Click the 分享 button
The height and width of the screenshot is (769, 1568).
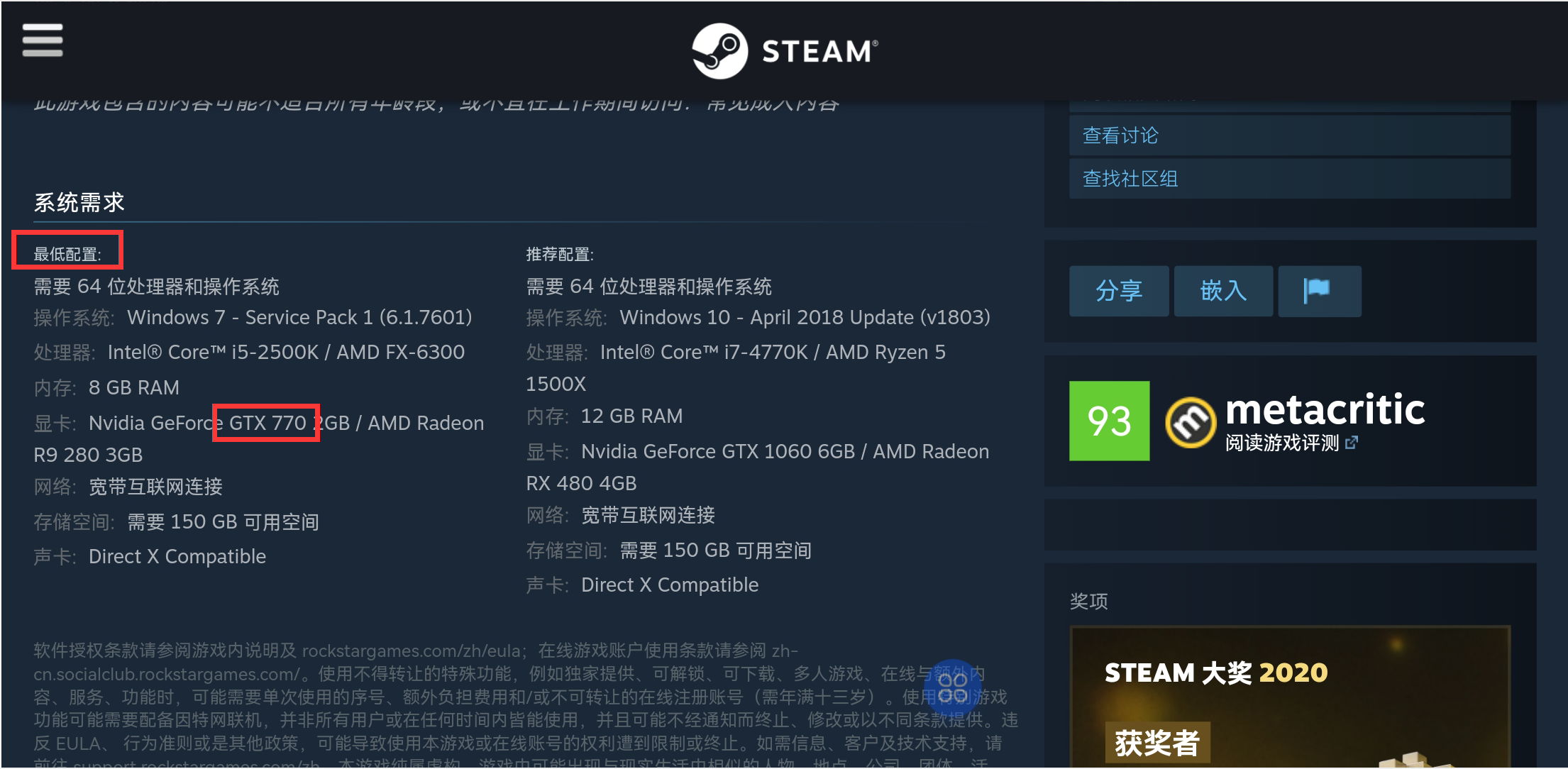(x=1118, y=291)
